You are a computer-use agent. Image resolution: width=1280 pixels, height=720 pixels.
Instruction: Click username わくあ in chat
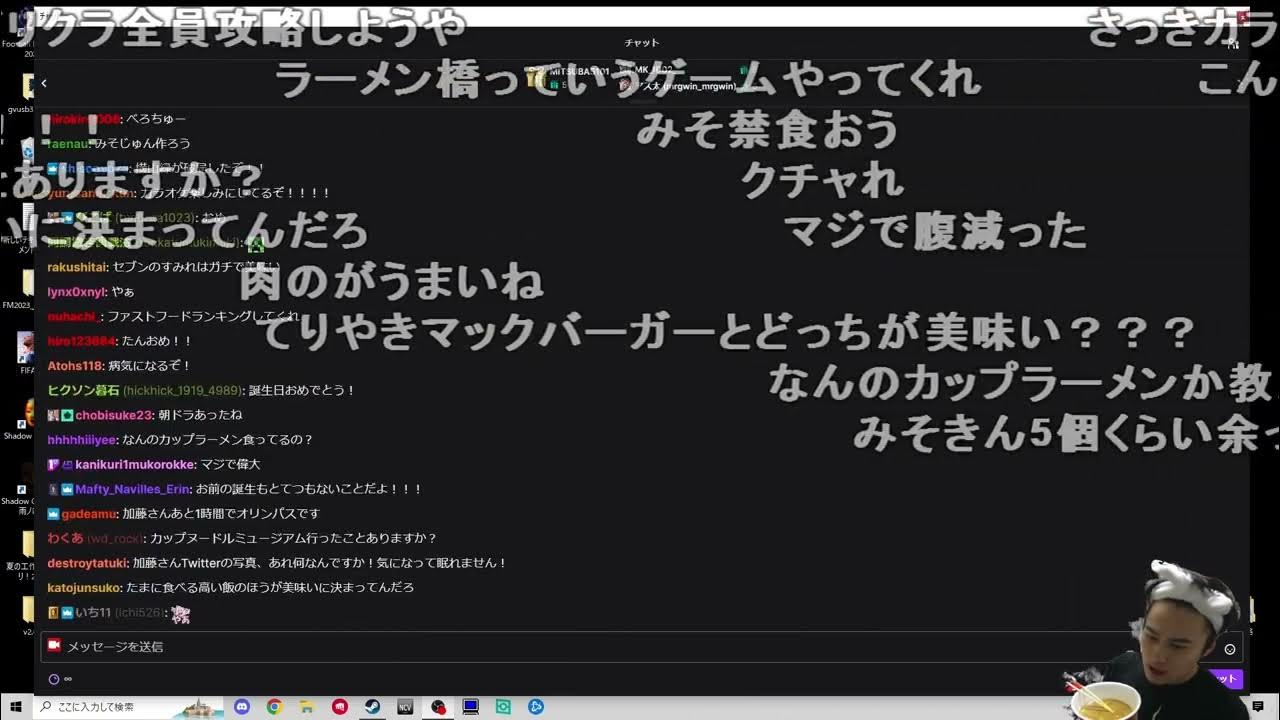pos(65,538)
